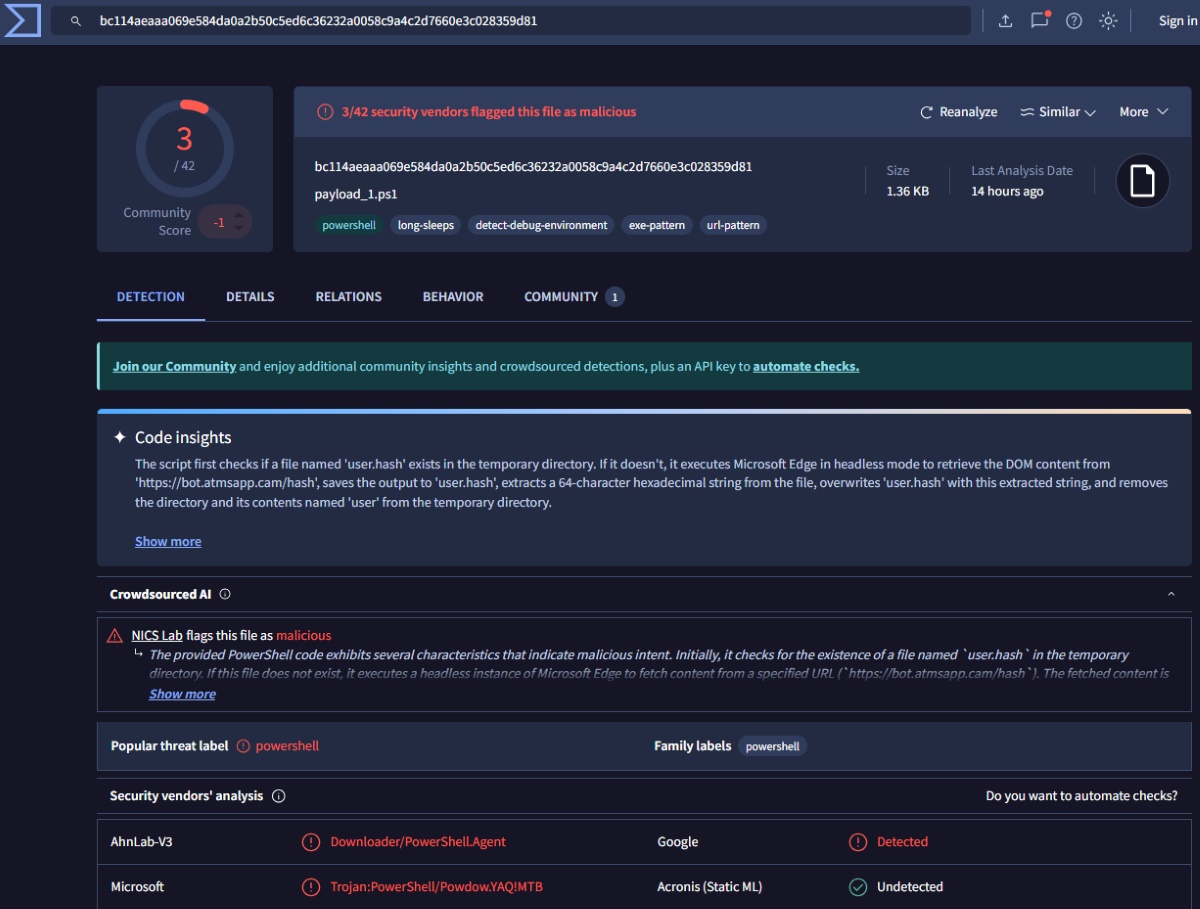Click the magnifier search icon
This screenshot has width=1200, height=909.
(76, 21)
